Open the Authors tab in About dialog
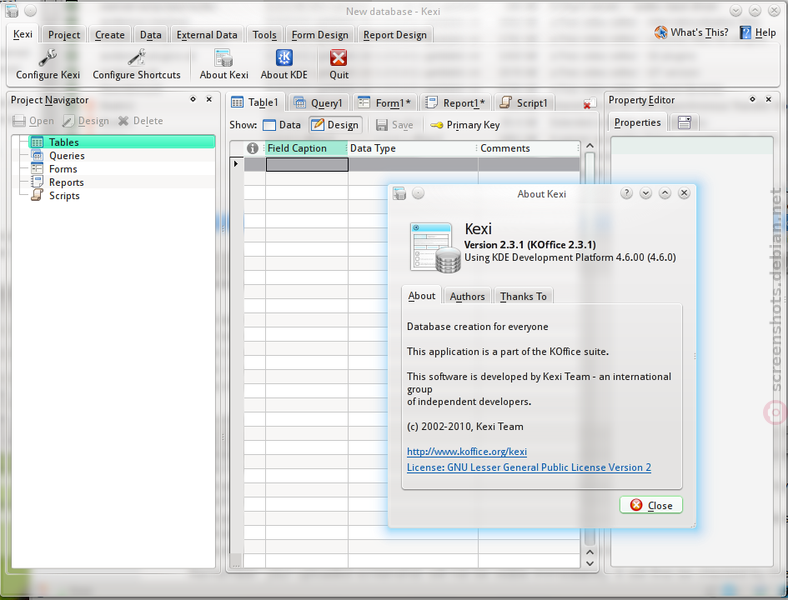The height and width of the screenshot is (600, 788). click(x=467, y=296)
